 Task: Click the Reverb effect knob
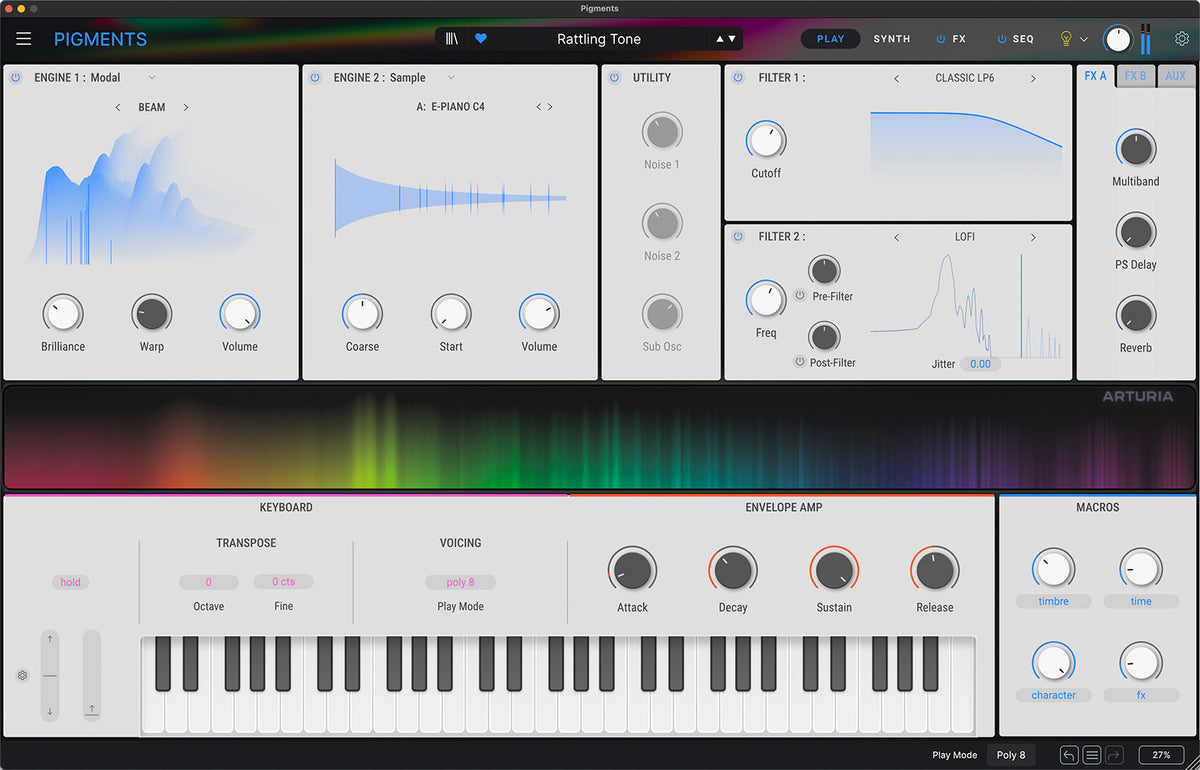pos(1136,315)
